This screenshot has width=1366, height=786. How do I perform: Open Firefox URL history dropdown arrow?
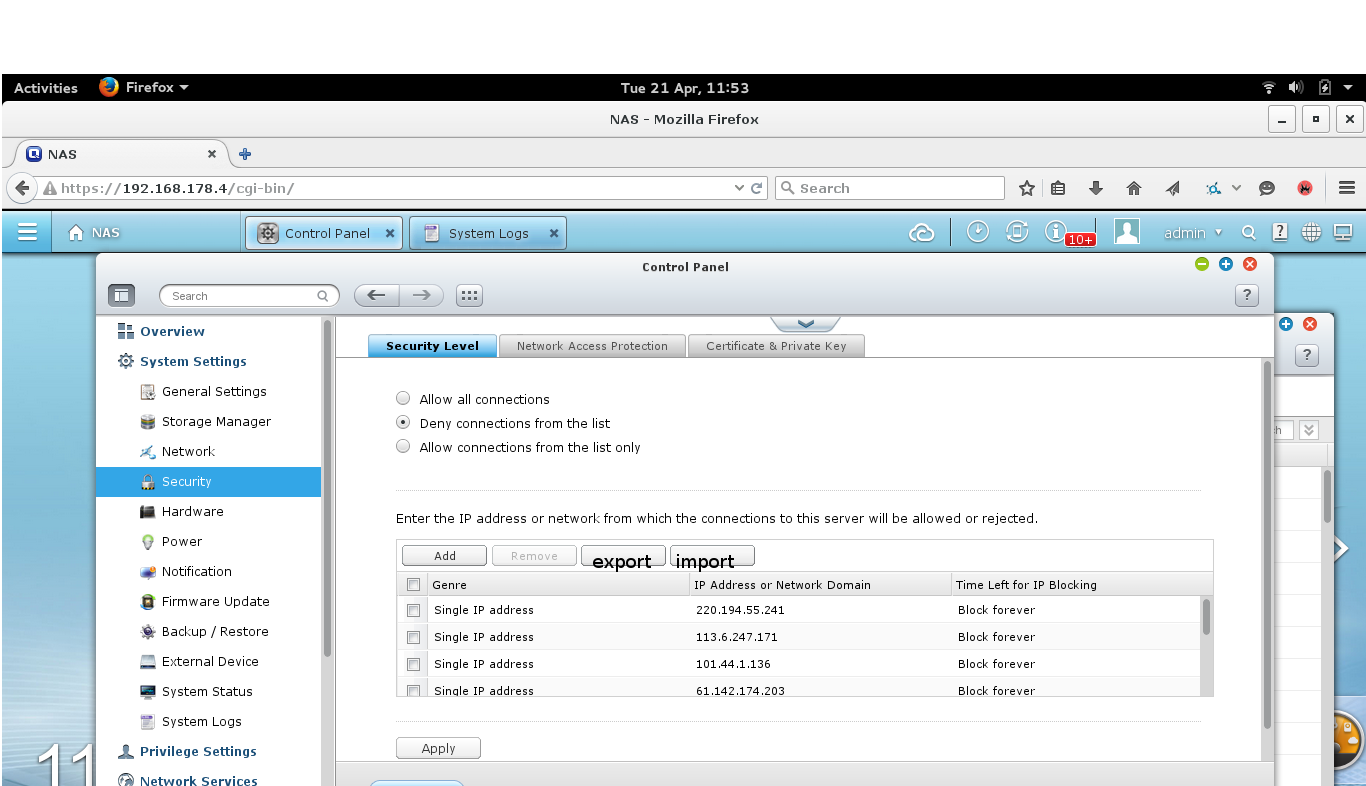coord(740,188)
